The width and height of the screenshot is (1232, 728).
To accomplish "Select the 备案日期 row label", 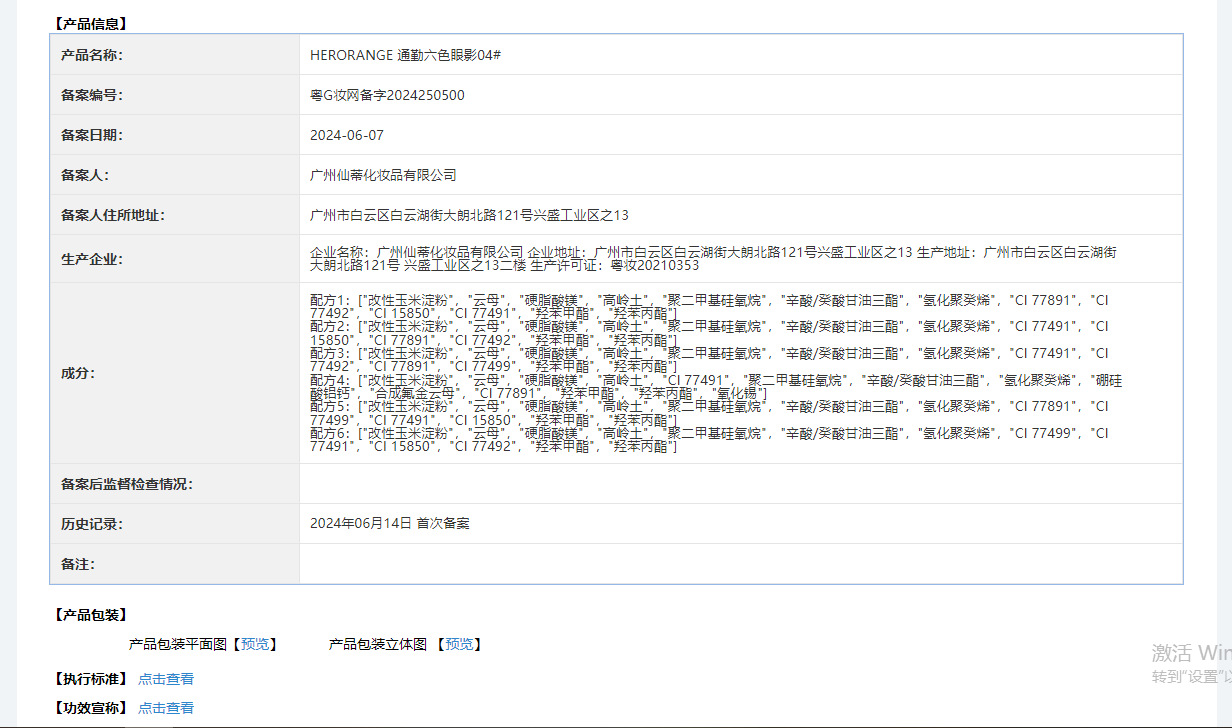I will point(92,135).
